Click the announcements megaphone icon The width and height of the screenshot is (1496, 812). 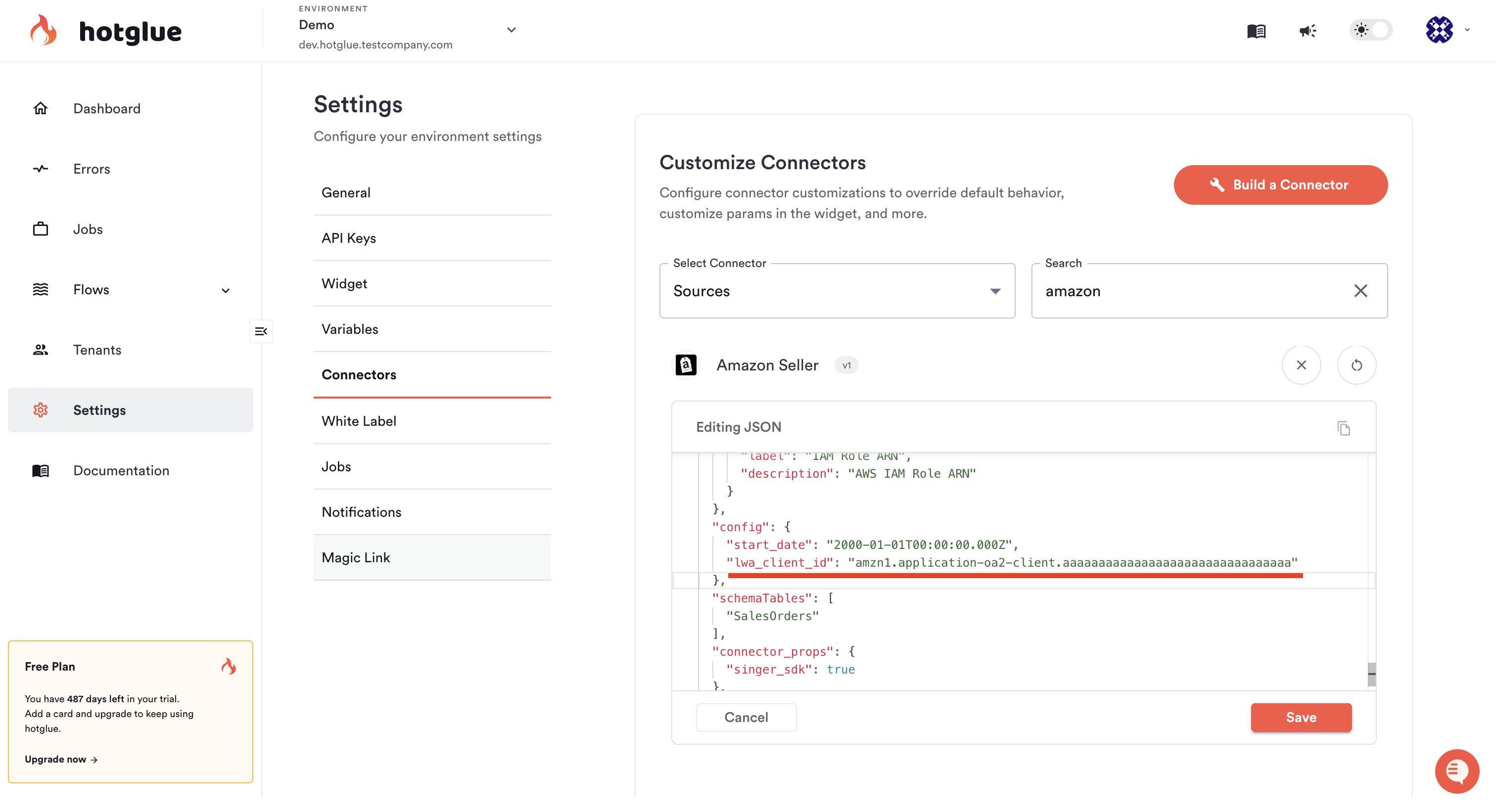pos(1307,31)
